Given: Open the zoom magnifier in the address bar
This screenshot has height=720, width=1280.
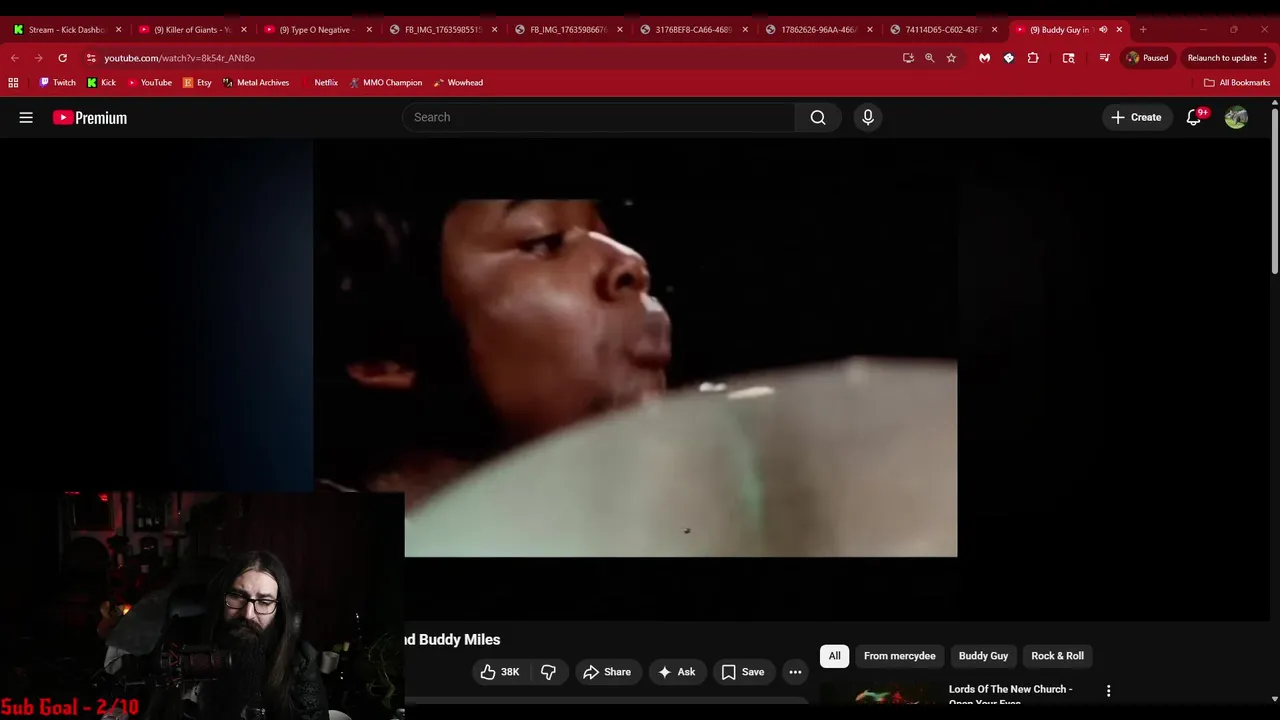Looking at the screenshot, I should pyautogui.click(x=929, y=58).
